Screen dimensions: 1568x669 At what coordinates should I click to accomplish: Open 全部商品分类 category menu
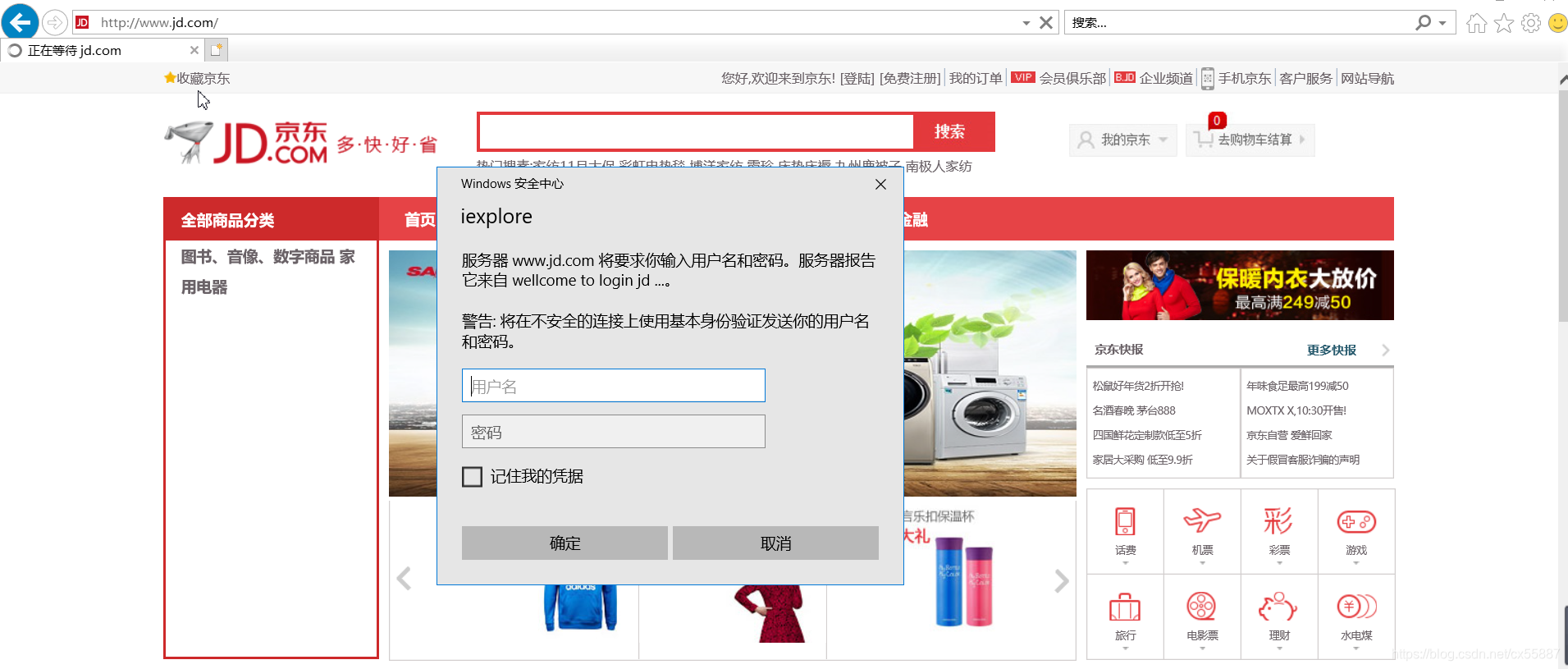coord(271,219)
